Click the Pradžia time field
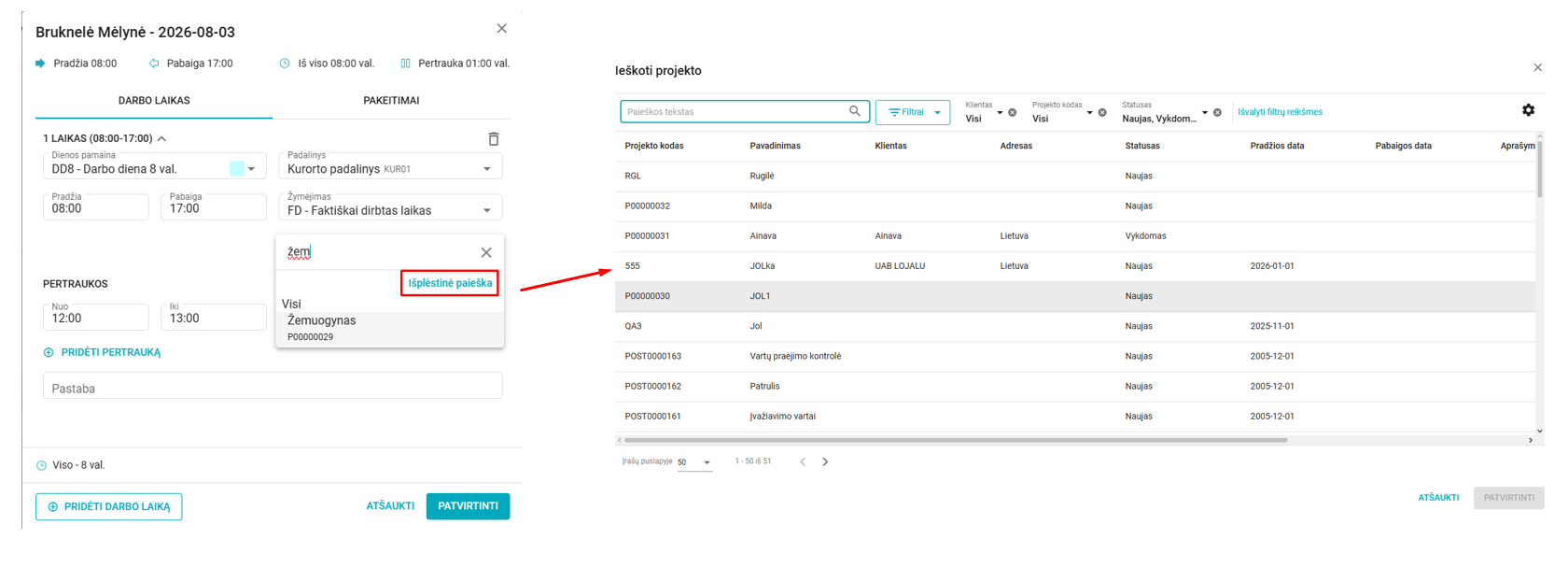This screenshot has width=1568, height=567. pyautogui.click(x=95, y=206)
